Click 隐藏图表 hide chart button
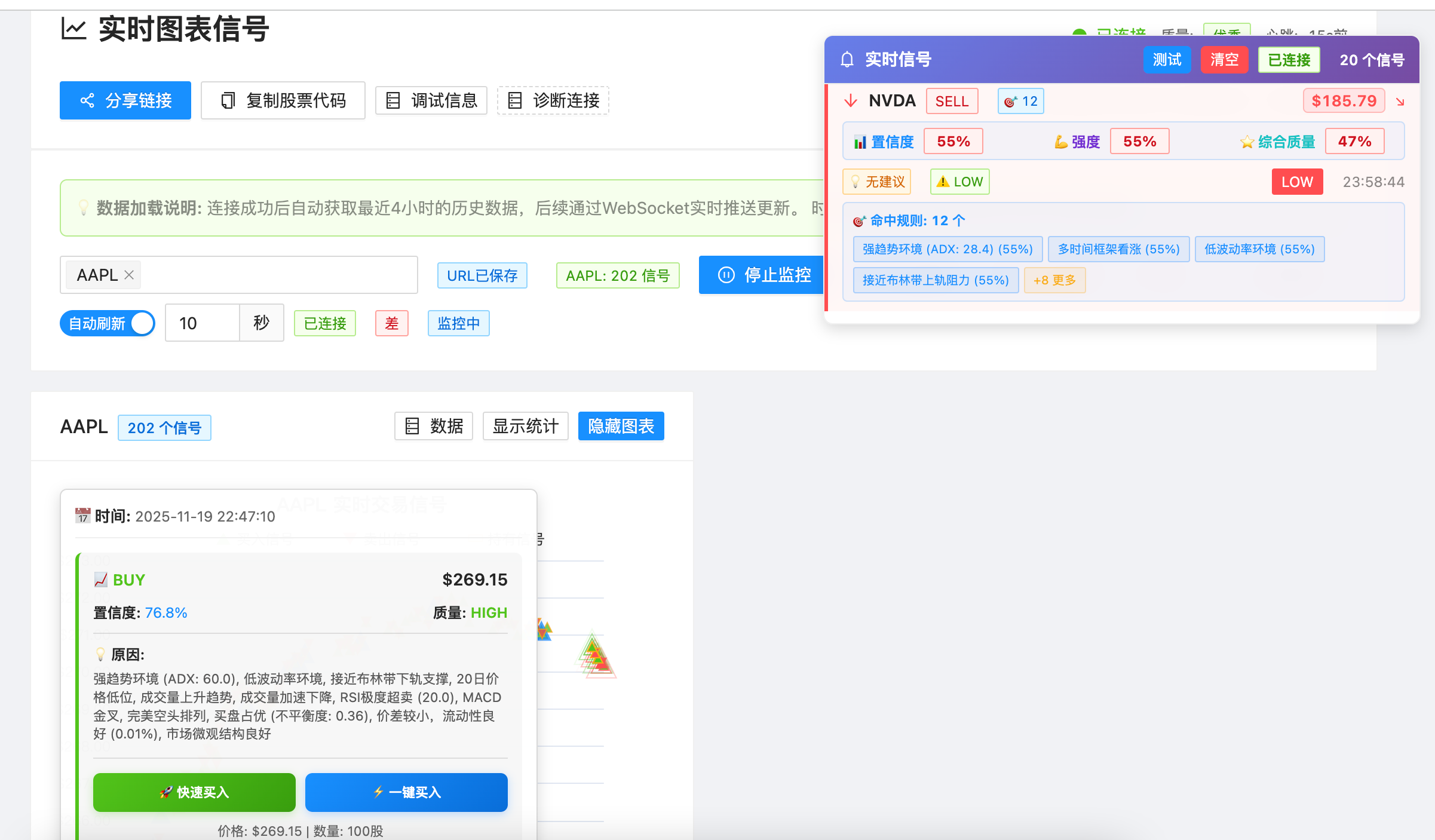The image size is (1435, 840). click(x=621, y=426)
